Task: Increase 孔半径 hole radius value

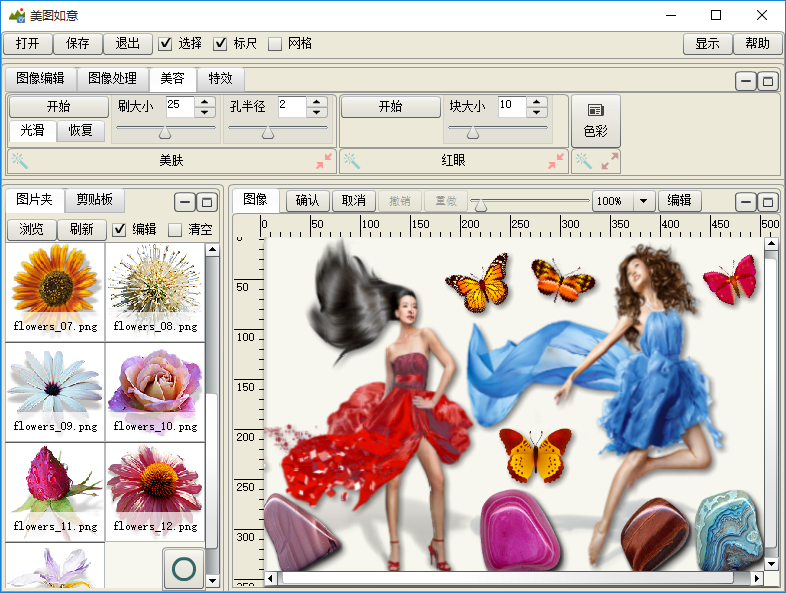Action: pos(316,102)
